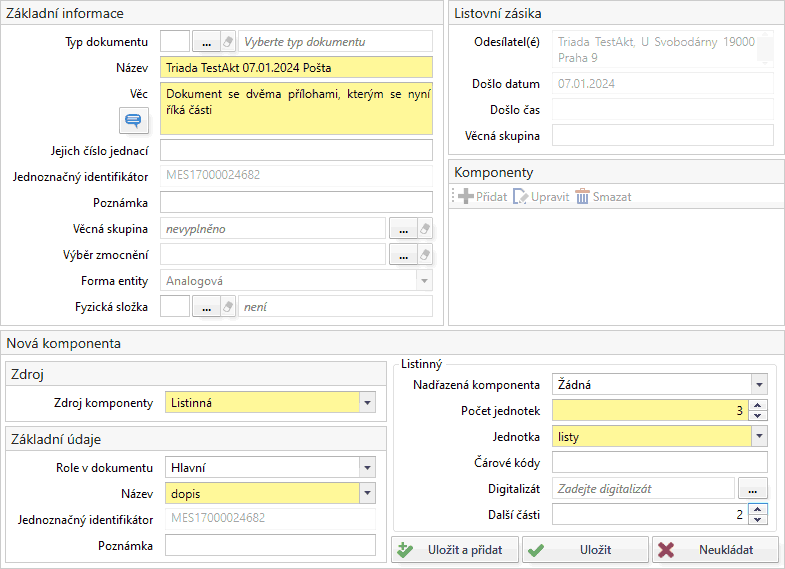Expand the Jednotka dropdown showing listy
Screen dimensions: 785x569
pos(759,437)
